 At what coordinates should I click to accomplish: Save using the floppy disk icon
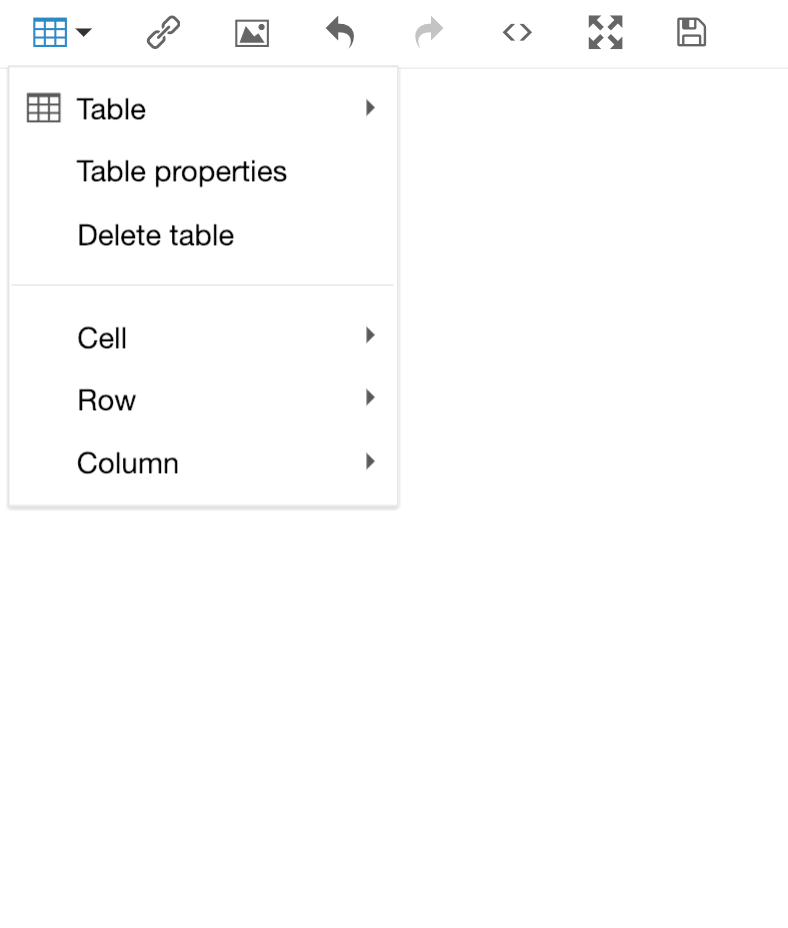click(x=691, y=33)
